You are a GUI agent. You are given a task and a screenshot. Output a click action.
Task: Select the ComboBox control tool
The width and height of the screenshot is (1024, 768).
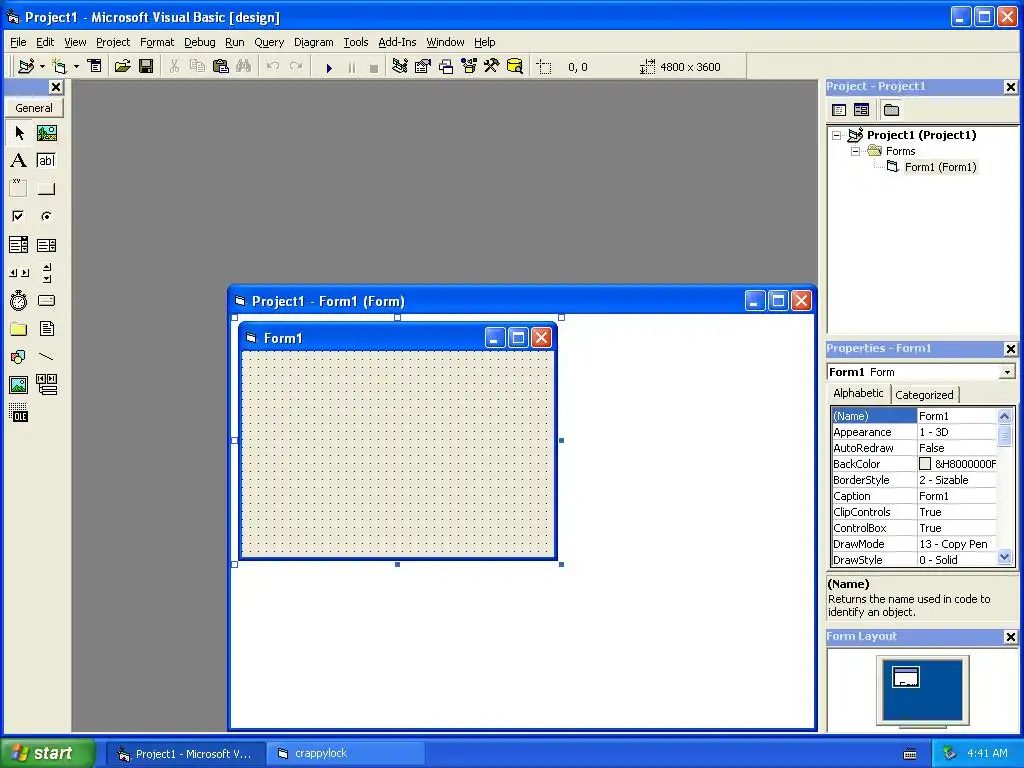[x=19, y=245]
